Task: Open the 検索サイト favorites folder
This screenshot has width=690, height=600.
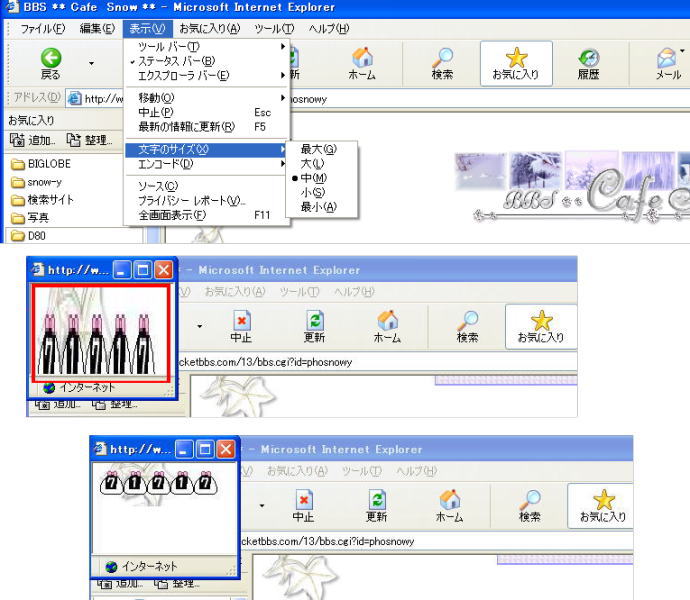Action: click(49, 200)
